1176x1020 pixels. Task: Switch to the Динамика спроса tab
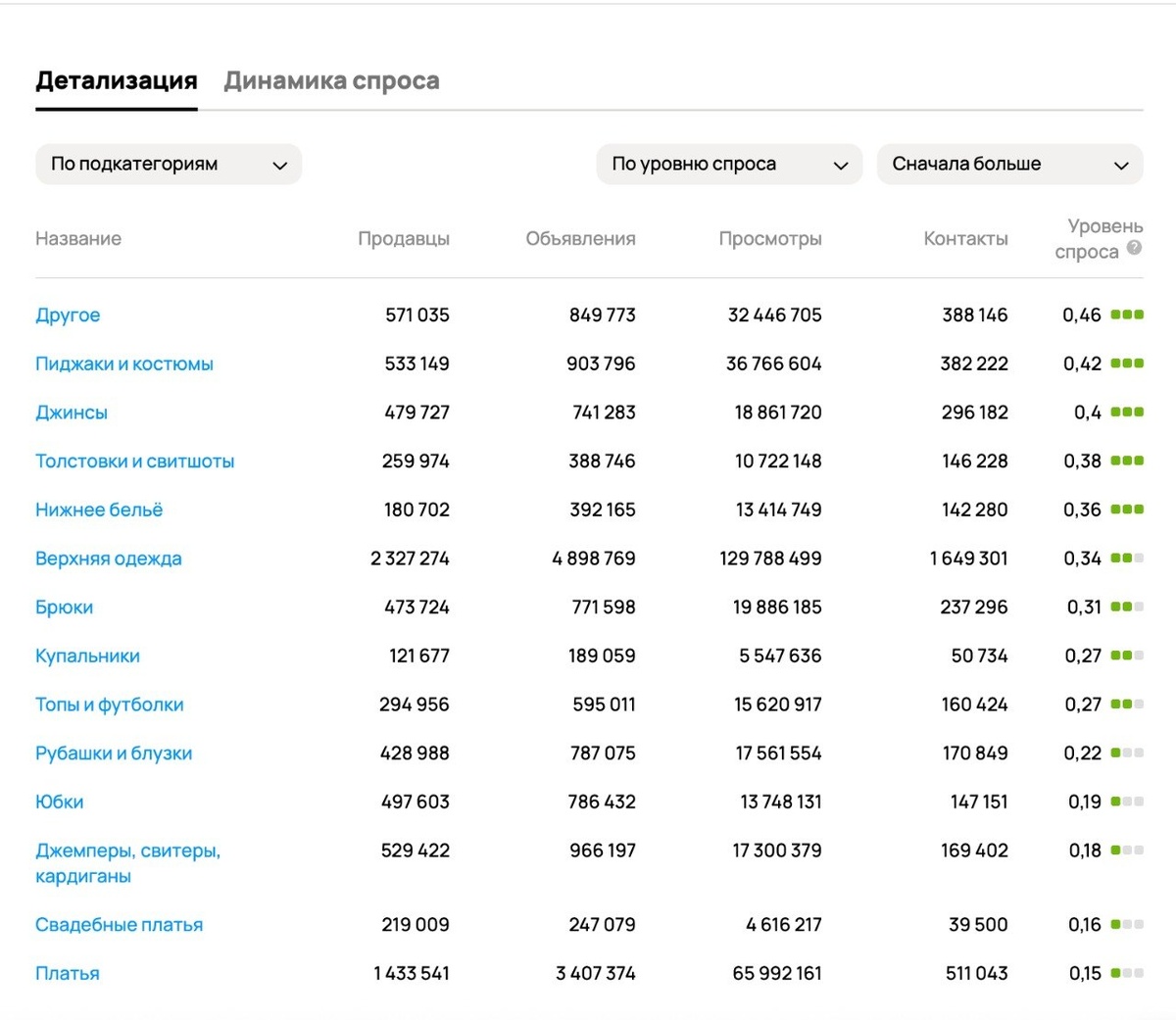coord(331,80)
